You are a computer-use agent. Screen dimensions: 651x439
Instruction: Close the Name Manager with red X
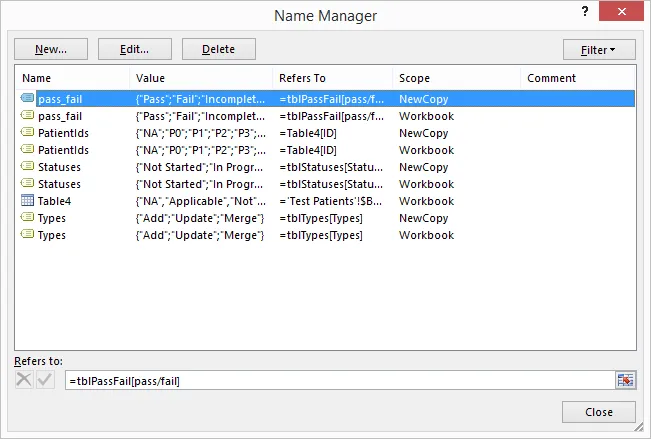click(x=622, y=11)
